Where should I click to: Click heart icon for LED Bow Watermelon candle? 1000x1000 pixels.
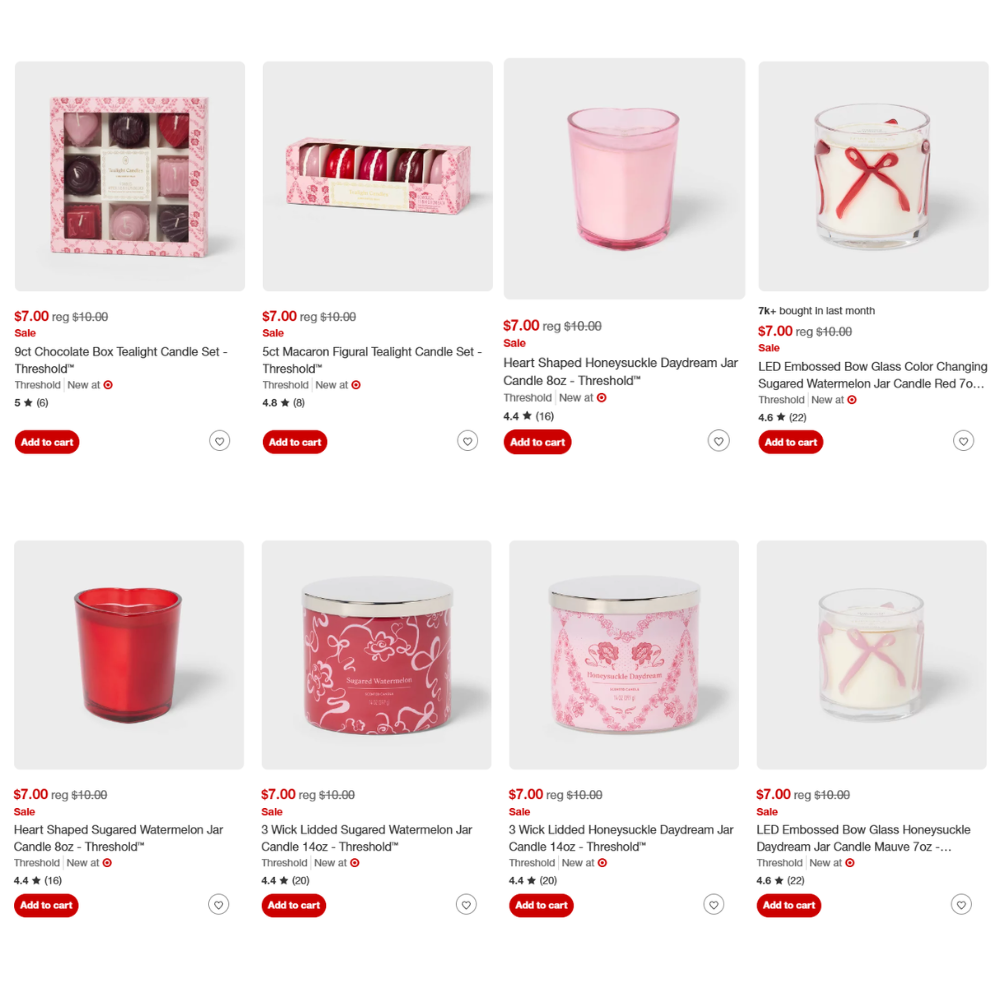click(x=964, y=441)
